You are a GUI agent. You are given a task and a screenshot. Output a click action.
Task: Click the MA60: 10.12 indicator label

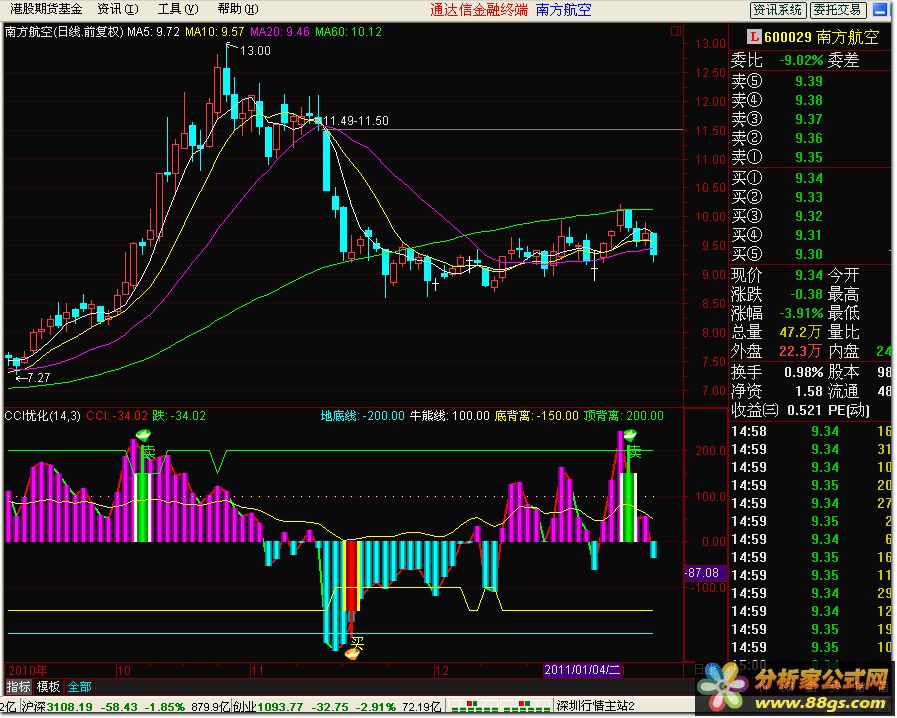point(348,32)
